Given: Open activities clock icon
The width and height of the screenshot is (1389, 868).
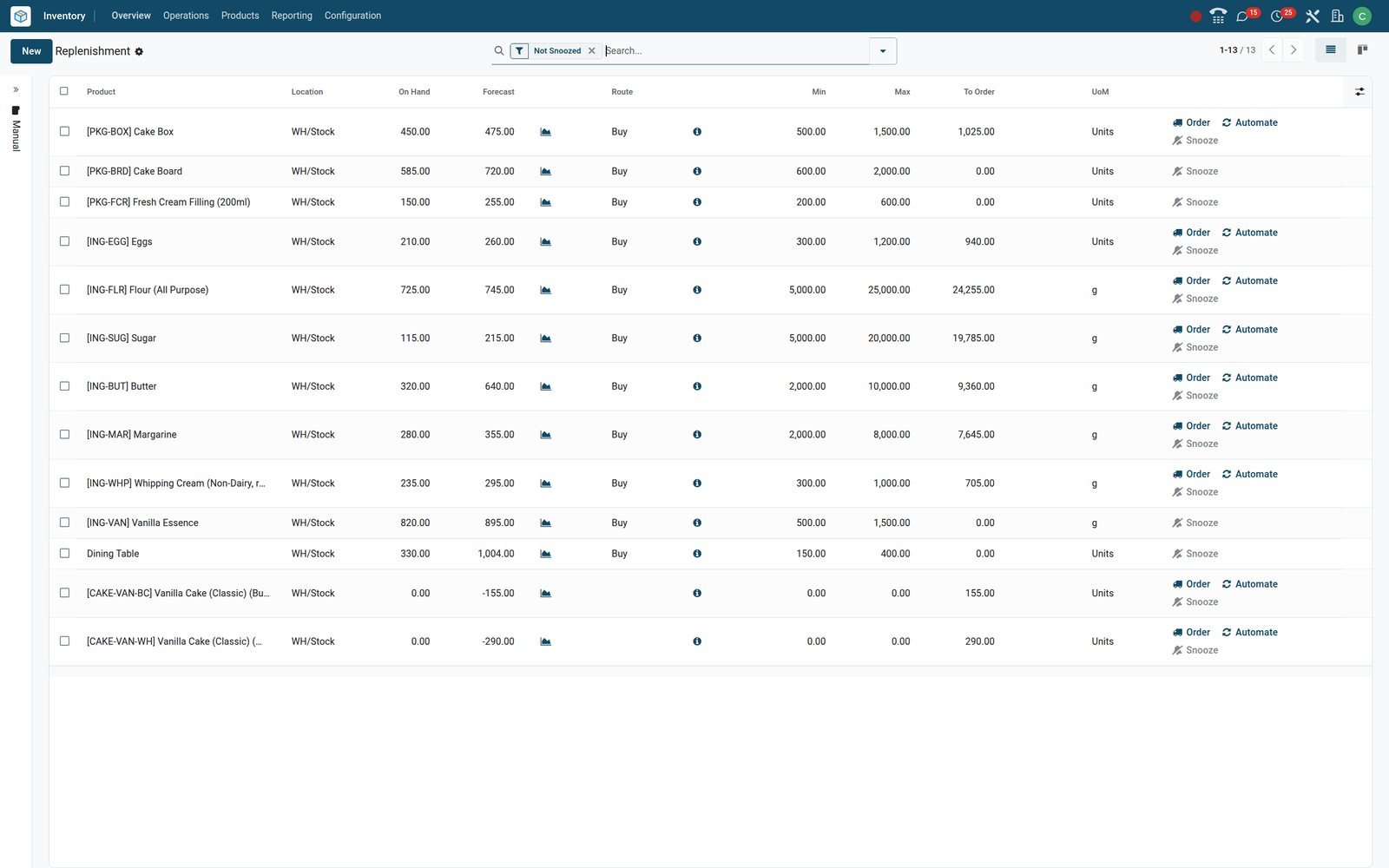Looking at the screenshot, I should pyautogui.click(x=1276, y=16).
